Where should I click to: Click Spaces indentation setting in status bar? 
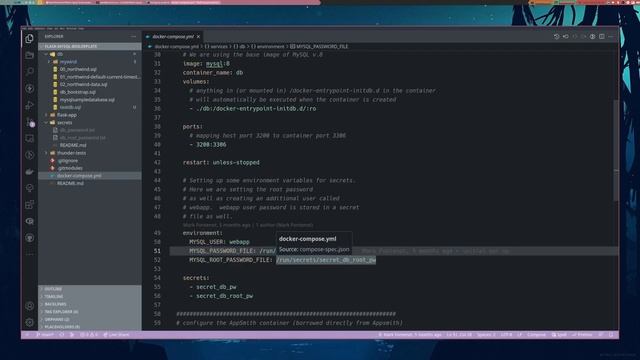pyautogui.click(x=486, y=335)
